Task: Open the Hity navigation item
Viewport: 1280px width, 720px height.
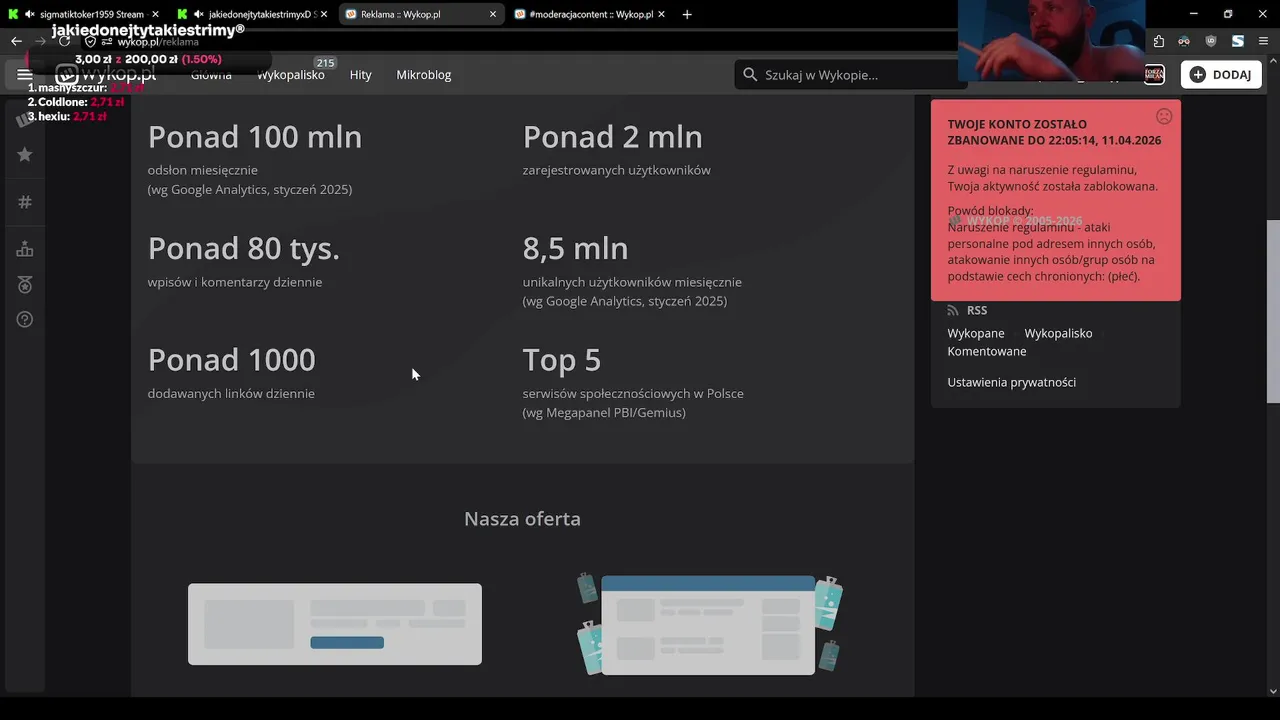Action: coord(361,75)
